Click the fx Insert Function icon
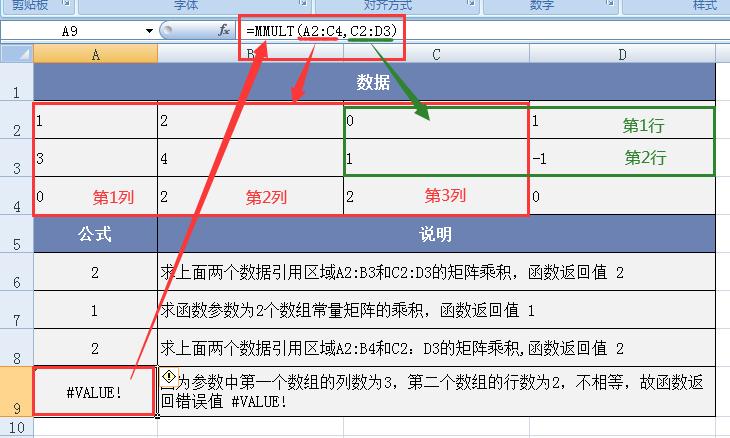Viewport: 730px width, 438px height. (223, 31)
